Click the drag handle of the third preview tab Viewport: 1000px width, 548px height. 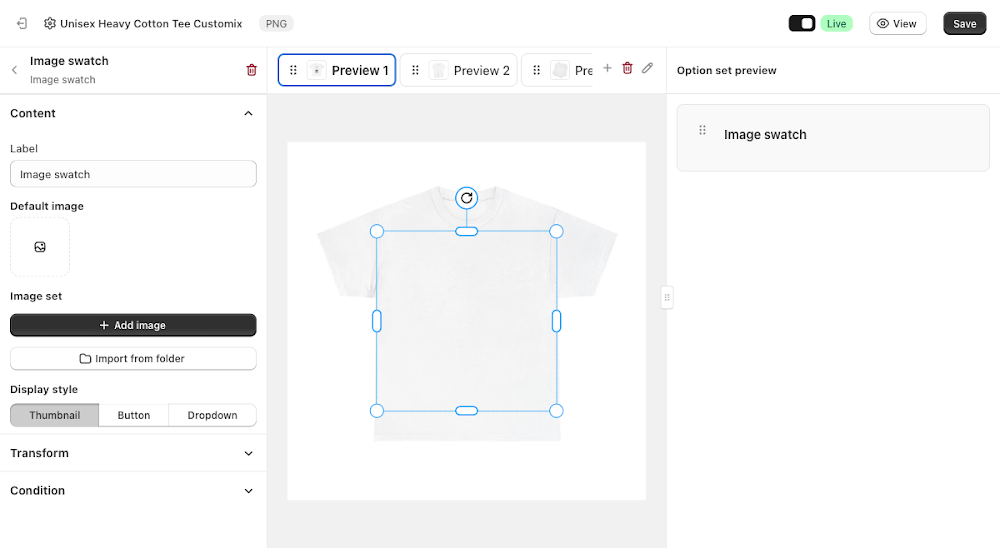[x=536, y=70]
